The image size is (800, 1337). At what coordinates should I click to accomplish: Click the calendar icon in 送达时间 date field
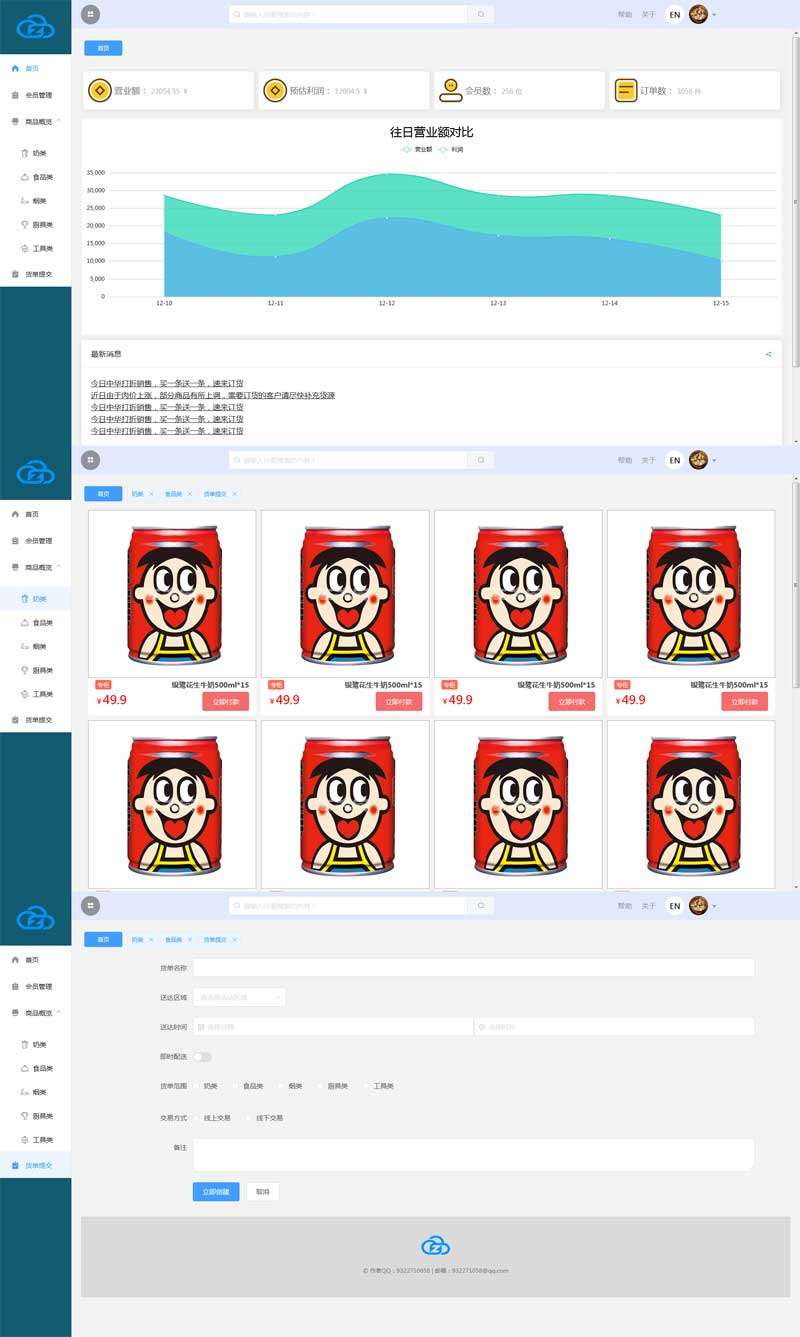[x=201, y=1027]
